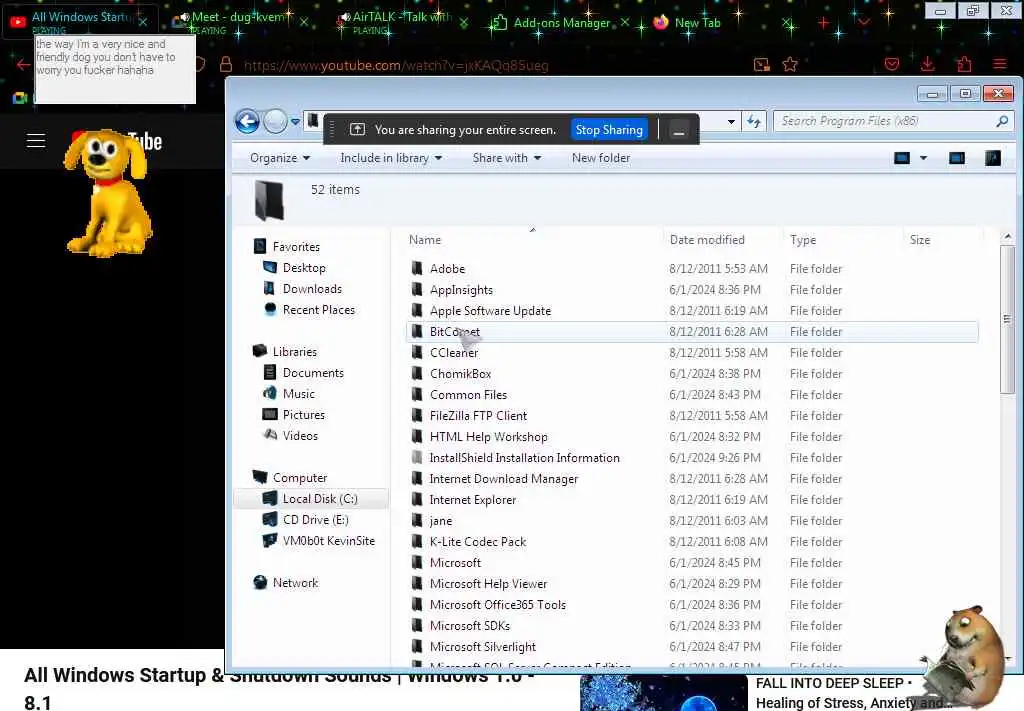Screen dimensions: 1024x711
Task: Switch to the Meet browser tab
Action: coord(238,20)
